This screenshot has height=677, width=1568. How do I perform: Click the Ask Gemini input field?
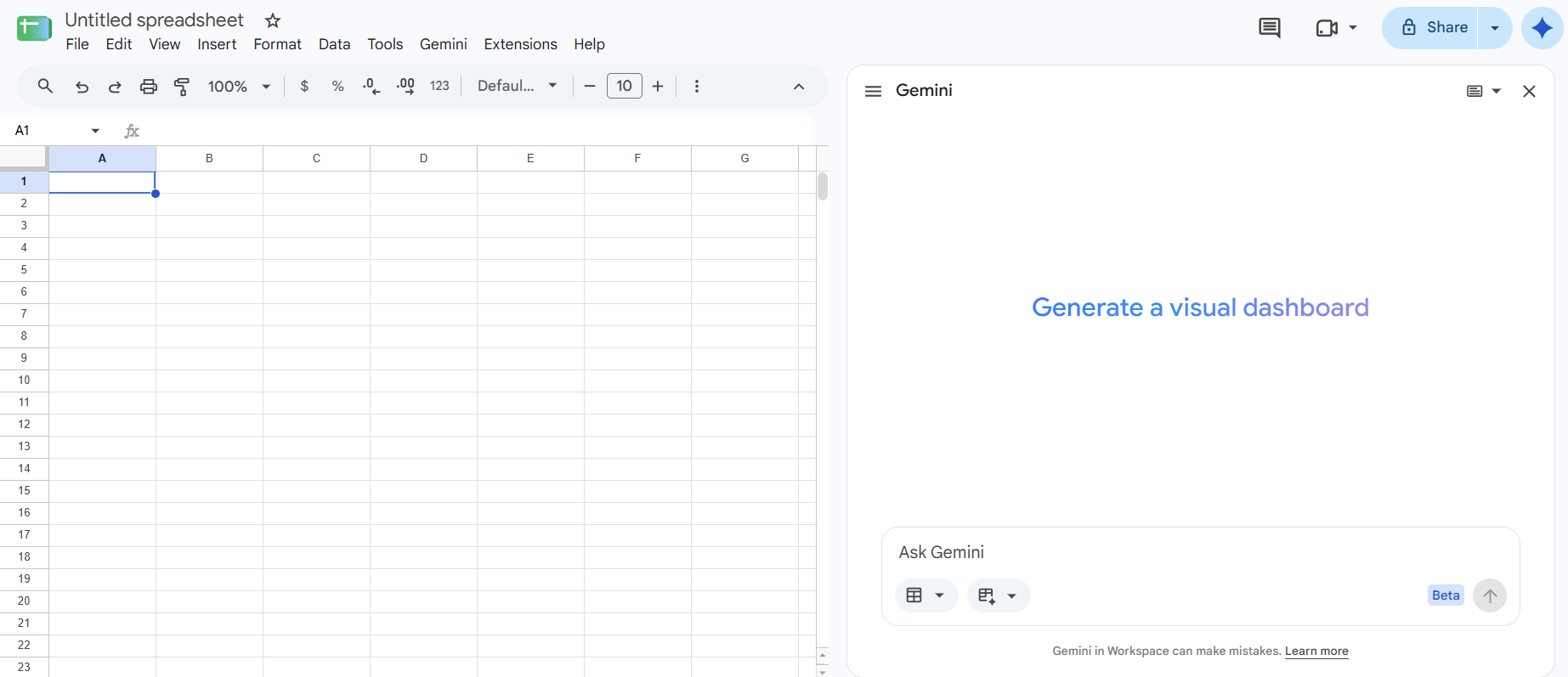click(x=1200, y=552)
